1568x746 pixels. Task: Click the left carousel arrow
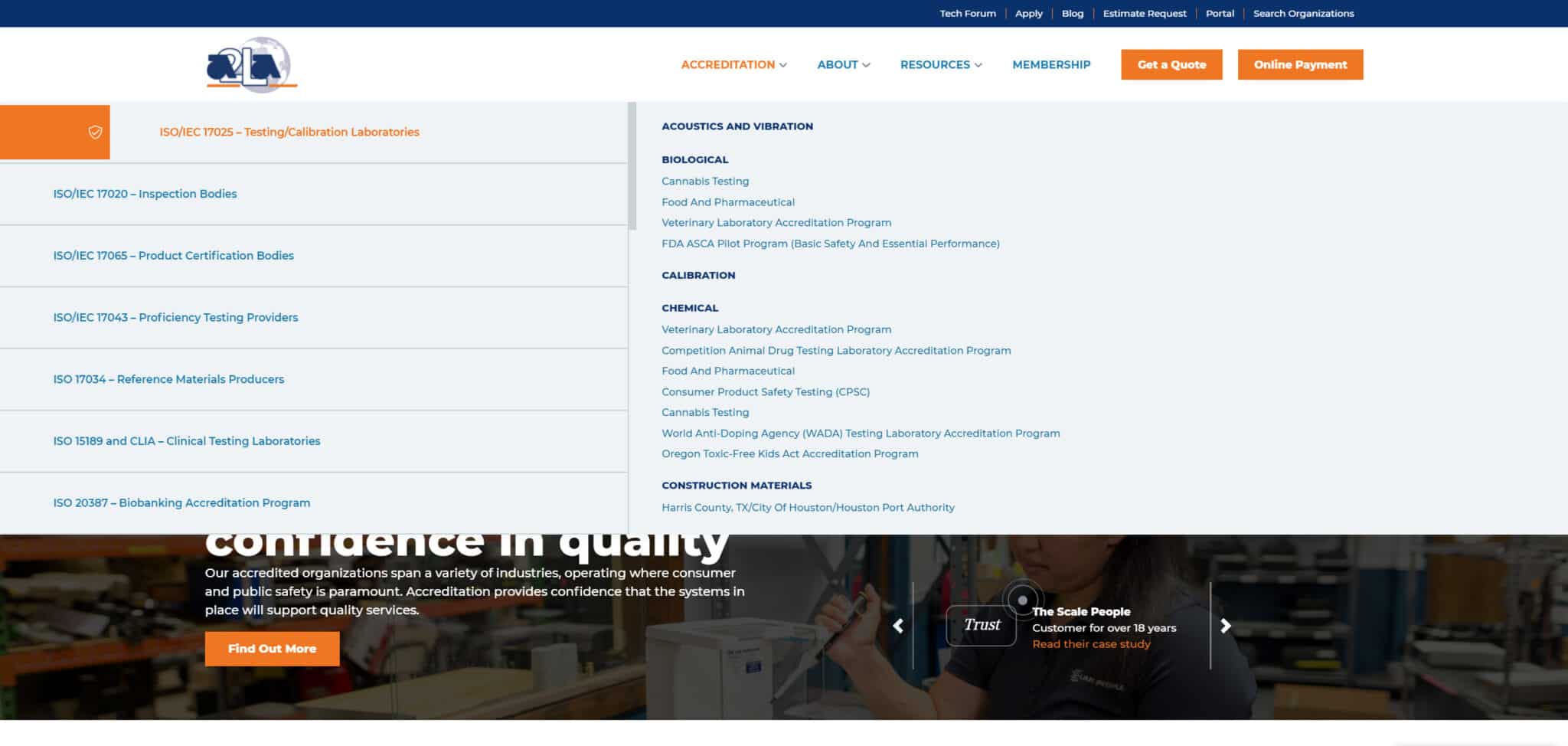(900, 627)
